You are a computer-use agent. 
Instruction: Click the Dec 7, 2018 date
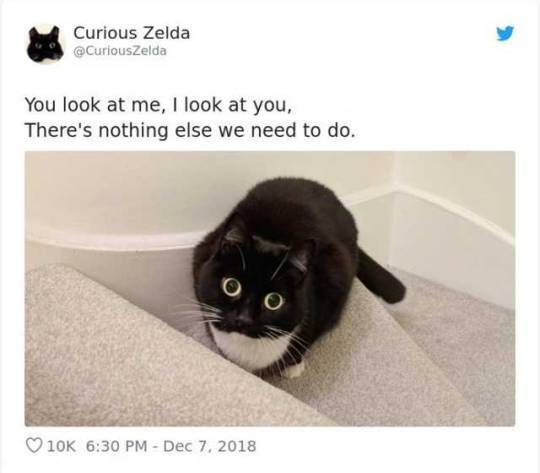tap(209, 446)
